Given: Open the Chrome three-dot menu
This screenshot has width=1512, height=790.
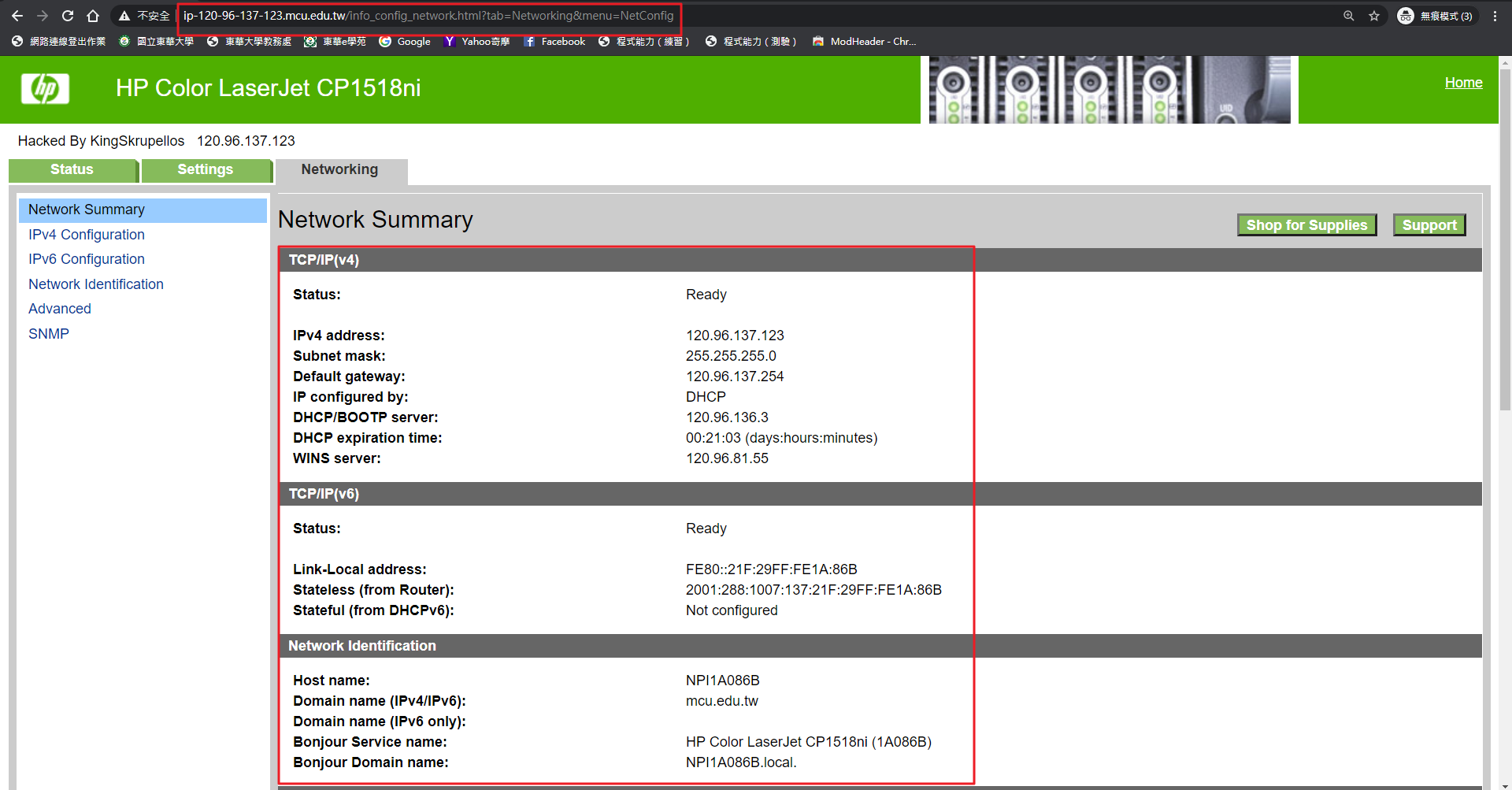Looking at the screenshot, I should pyautogui.click(x=1495, y=16).
